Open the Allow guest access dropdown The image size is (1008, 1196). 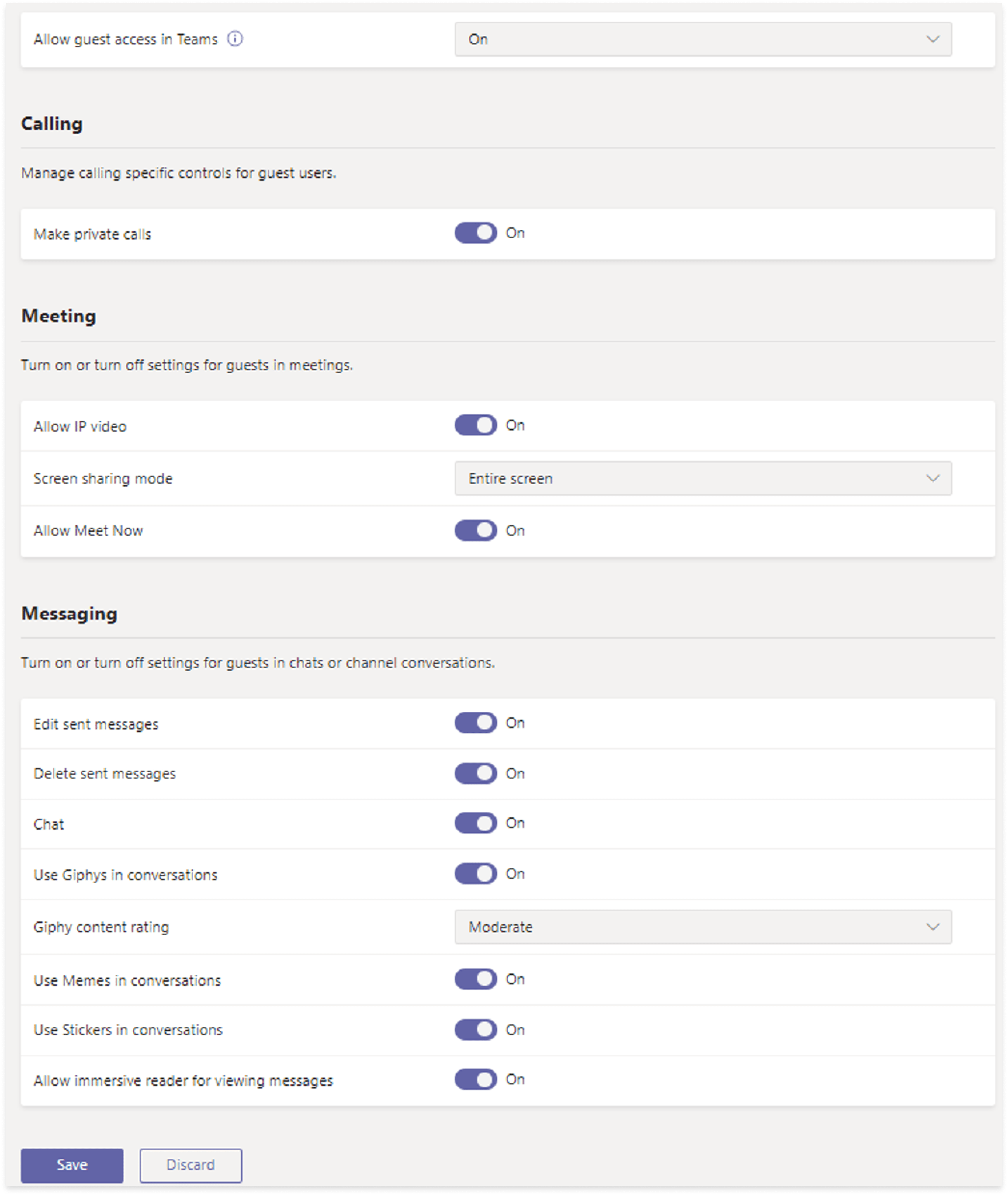pos(702,40)
